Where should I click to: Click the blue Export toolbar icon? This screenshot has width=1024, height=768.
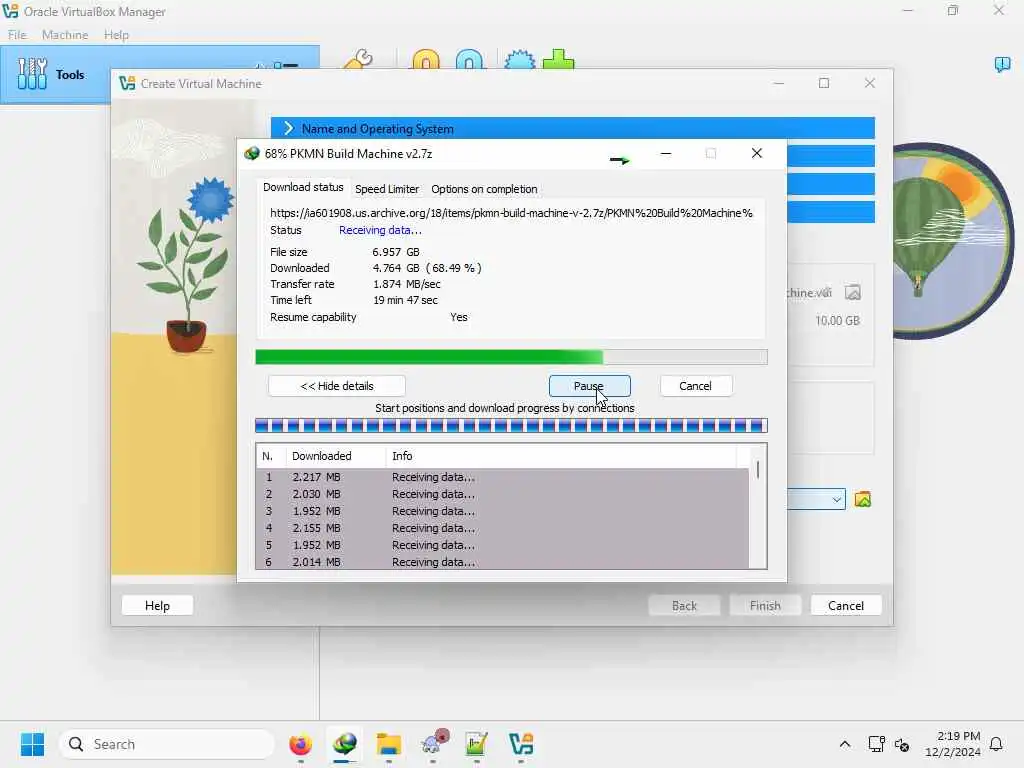[x=470, y=59]
